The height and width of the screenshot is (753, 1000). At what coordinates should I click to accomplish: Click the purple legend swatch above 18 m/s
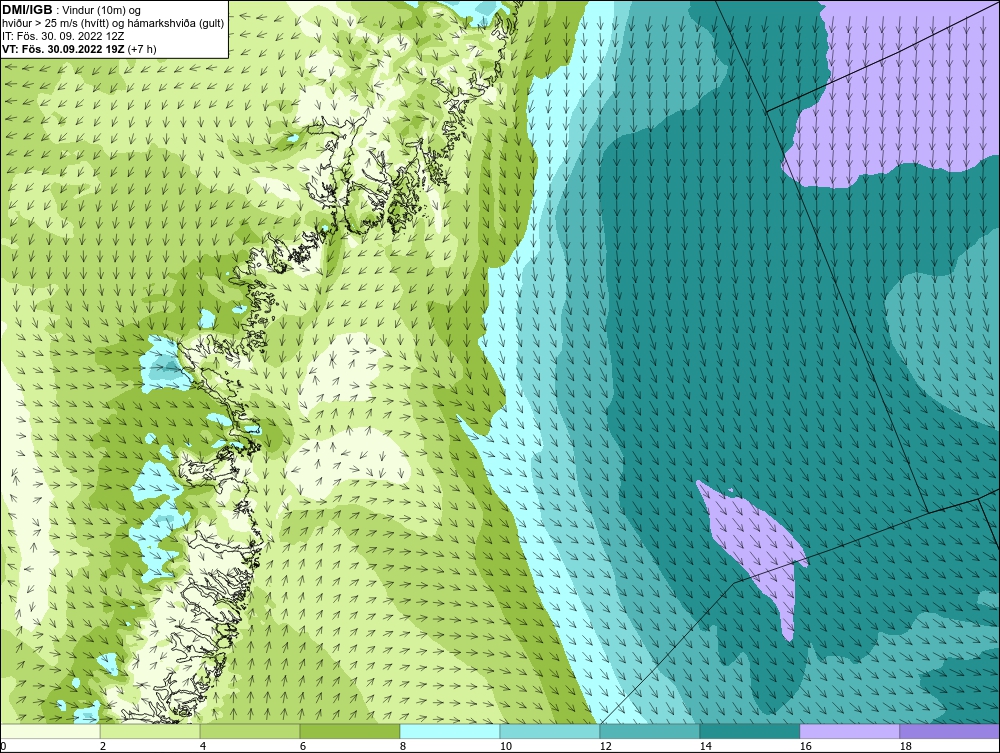(949, 731)
